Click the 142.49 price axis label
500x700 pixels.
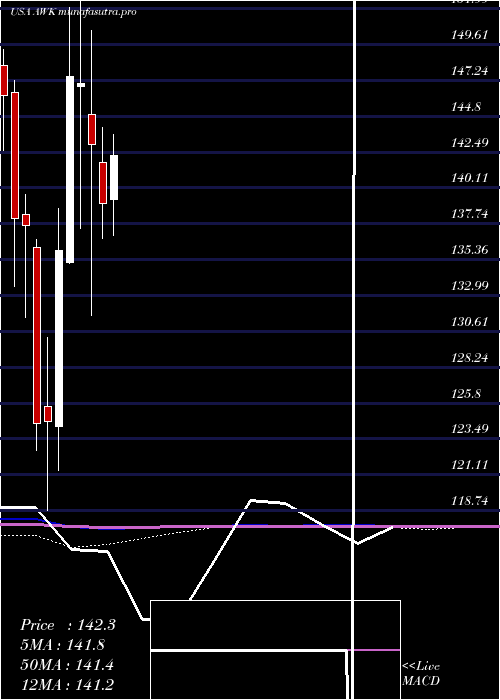point(470,143)
